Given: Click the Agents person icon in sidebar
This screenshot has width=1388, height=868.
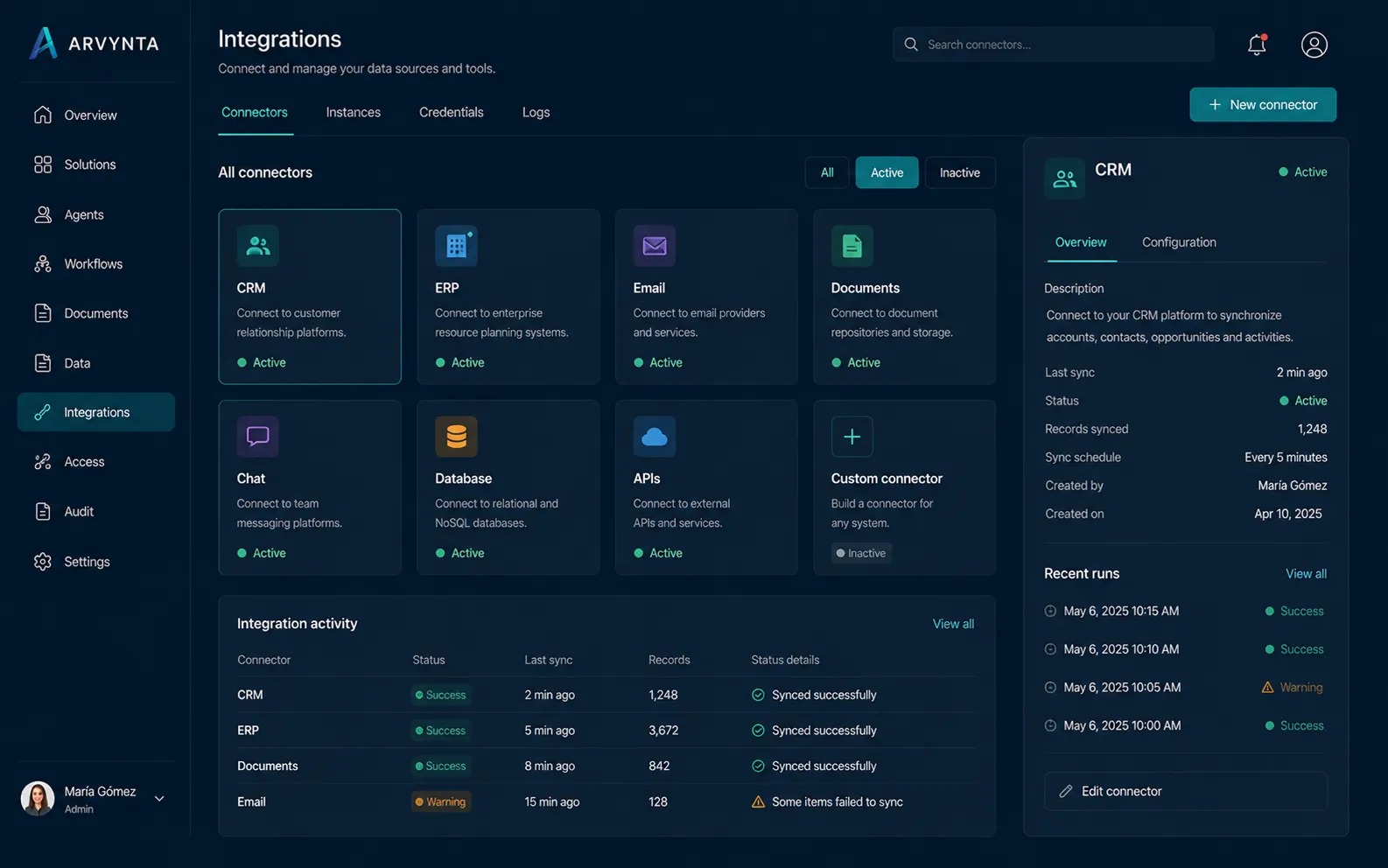Looking at the screenshot, I should [x=43, y=214].
